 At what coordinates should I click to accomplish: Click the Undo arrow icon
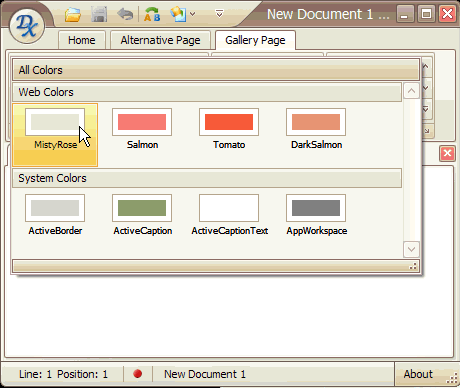coord(125,14)
